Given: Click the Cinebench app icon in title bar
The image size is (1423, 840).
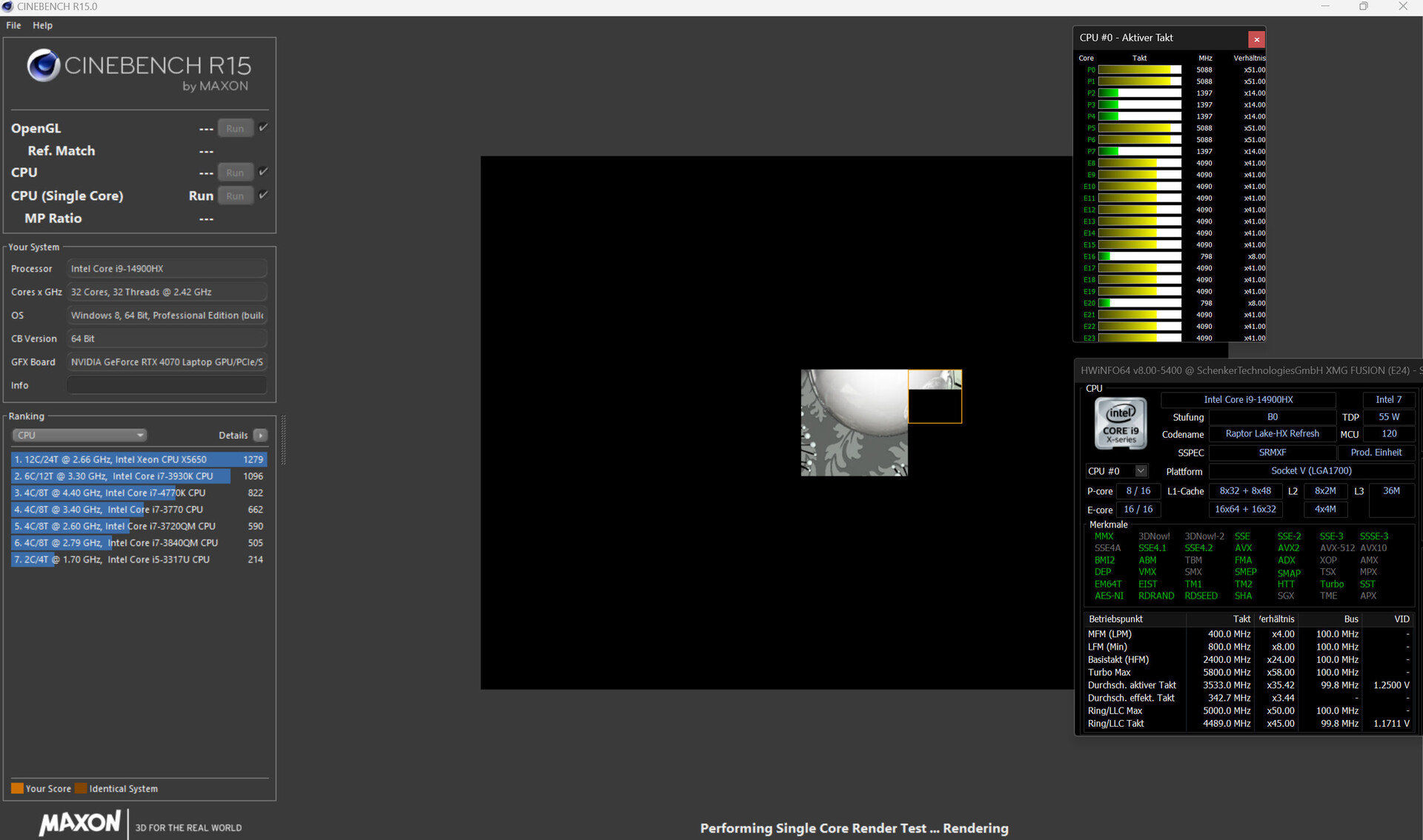Looking at the screenshot, I should [x=7, y=7].
